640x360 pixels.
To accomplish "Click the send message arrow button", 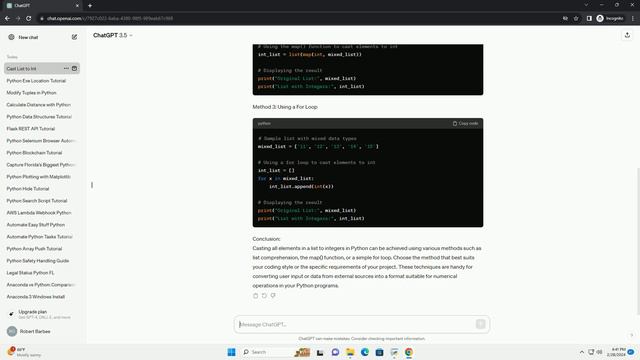I will (480, 324).
